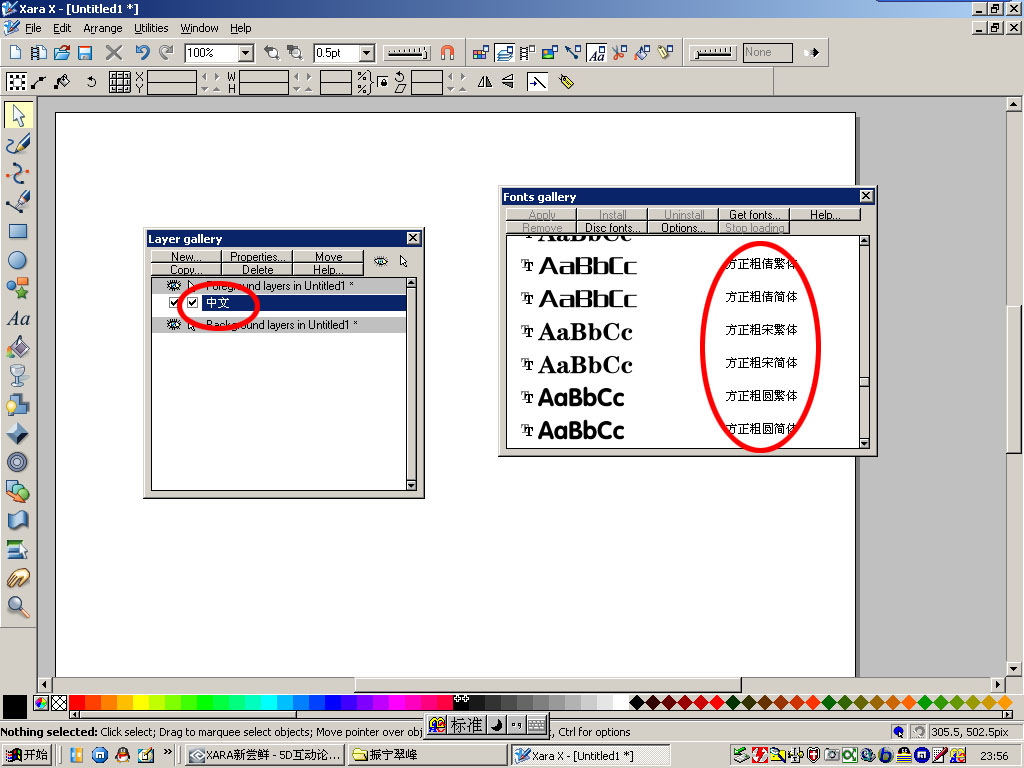Pick the red swatch on the colour line
1024x768 pixels.
[76, 702]
